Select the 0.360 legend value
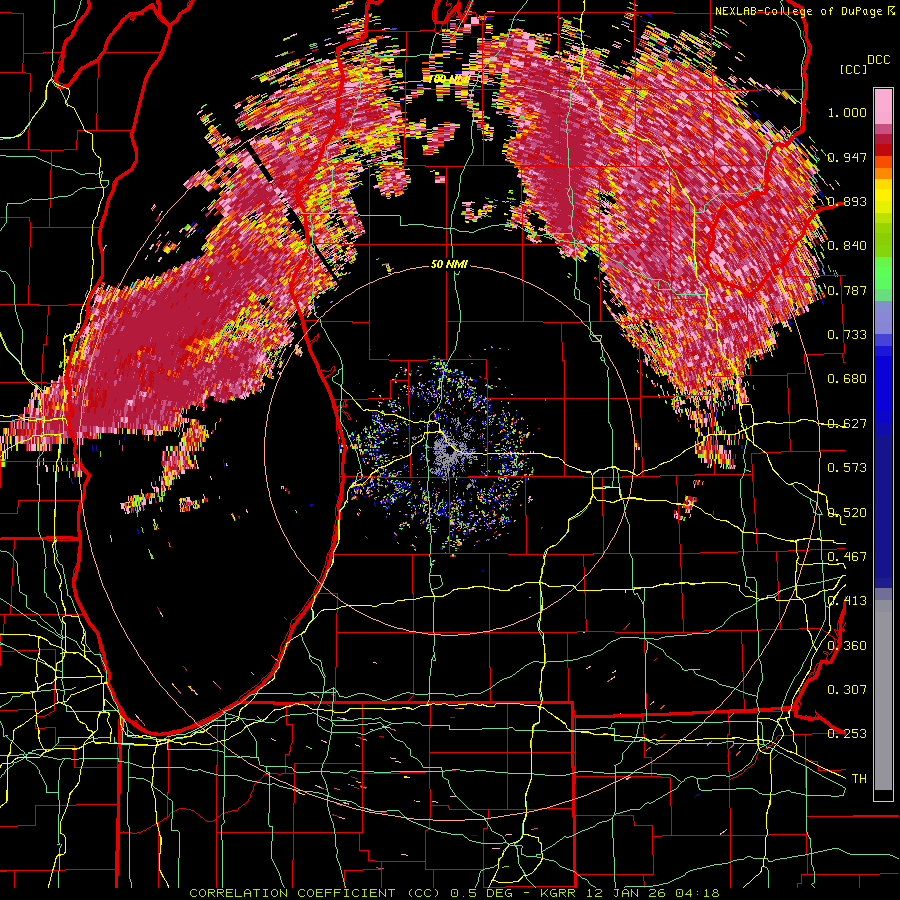Viewport: 900px width, 900px height. (847, 646)
